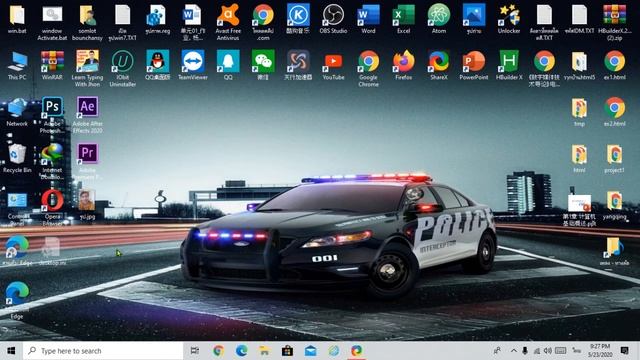
Task: Open the Atom editor shortcut
Action: (x=439, y=15)
